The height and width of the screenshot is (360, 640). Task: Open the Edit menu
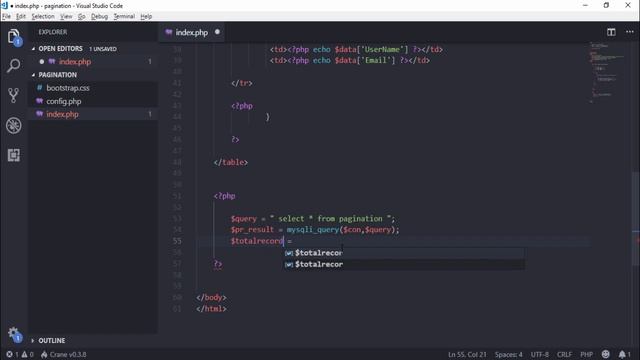point(21,16)
